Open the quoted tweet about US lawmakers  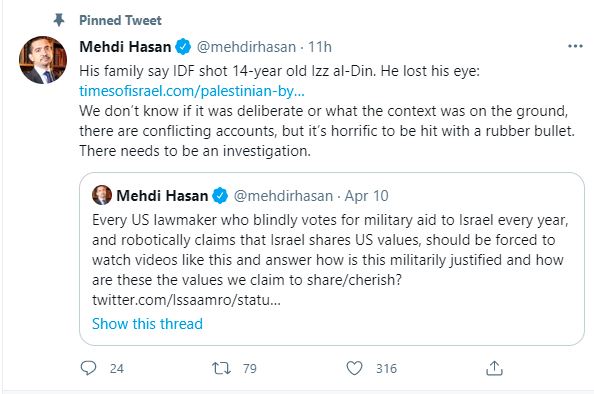click(x=332, y=259)
